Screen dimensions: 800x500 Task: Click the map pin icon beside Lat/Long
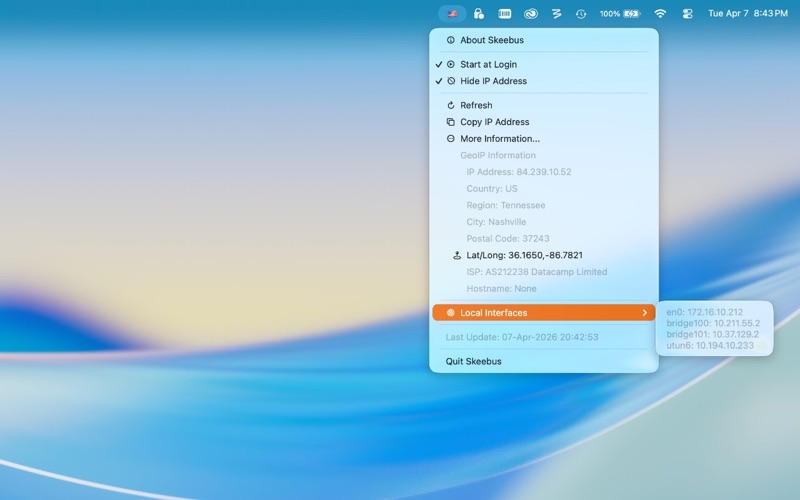pos(457,255)
